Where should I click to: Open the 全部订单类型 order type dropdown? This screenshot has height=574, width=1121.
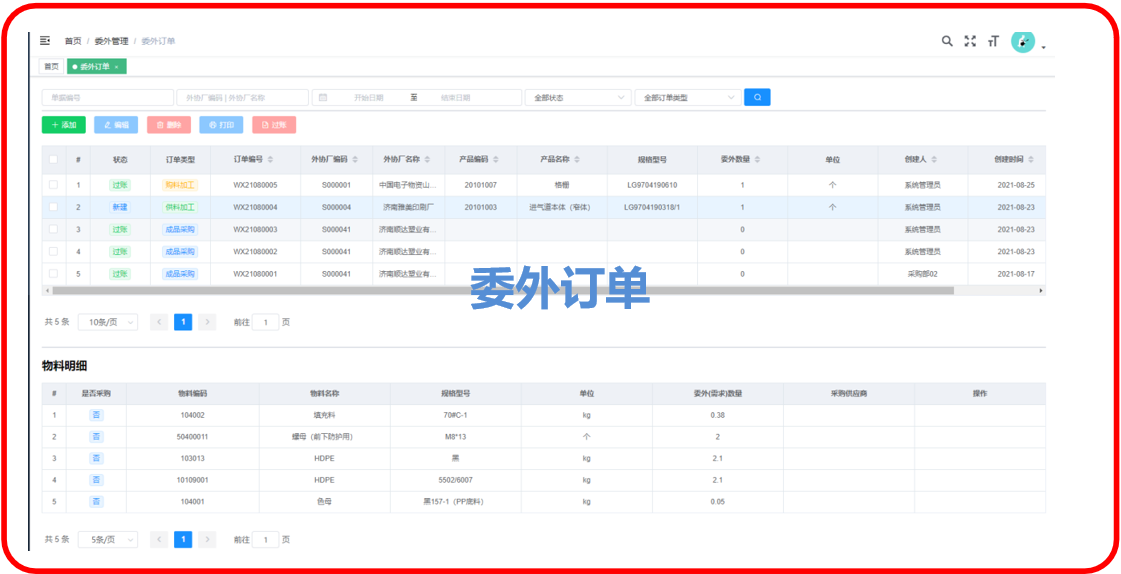687,98
